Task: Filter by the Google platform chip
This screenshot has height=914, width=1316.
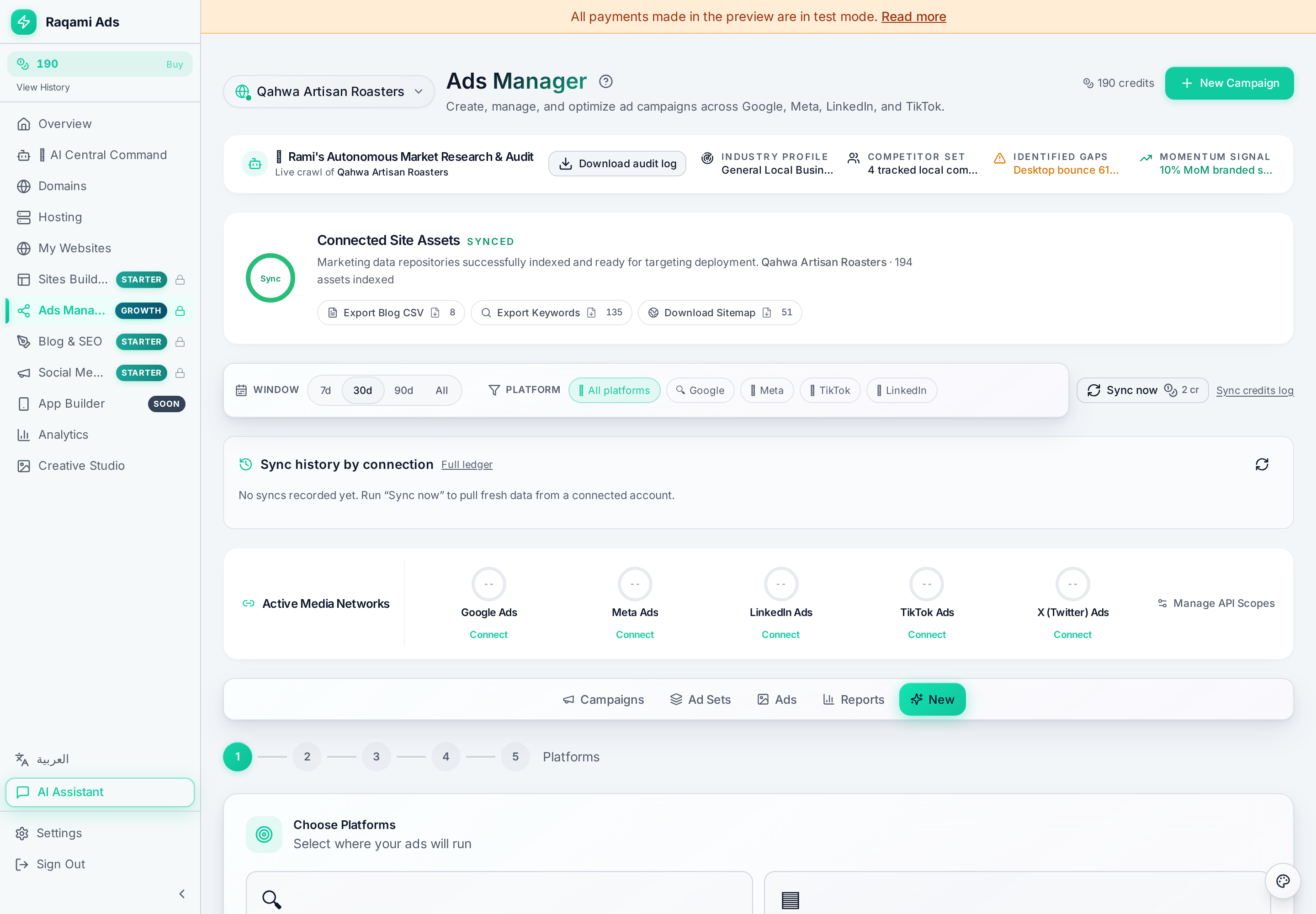Action: coord(700,391)
